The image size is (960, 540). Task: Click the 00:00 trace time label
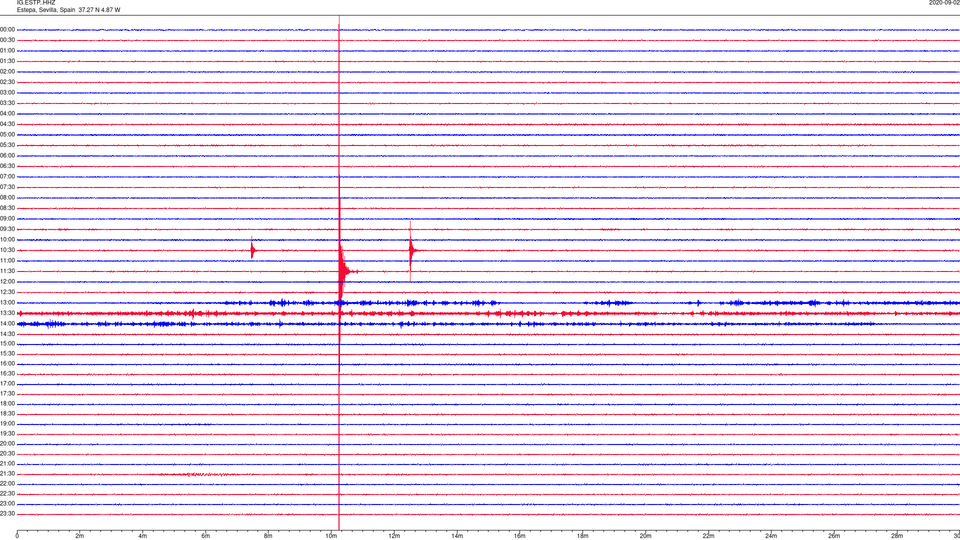pyautogui.click(x=7, y=29)
